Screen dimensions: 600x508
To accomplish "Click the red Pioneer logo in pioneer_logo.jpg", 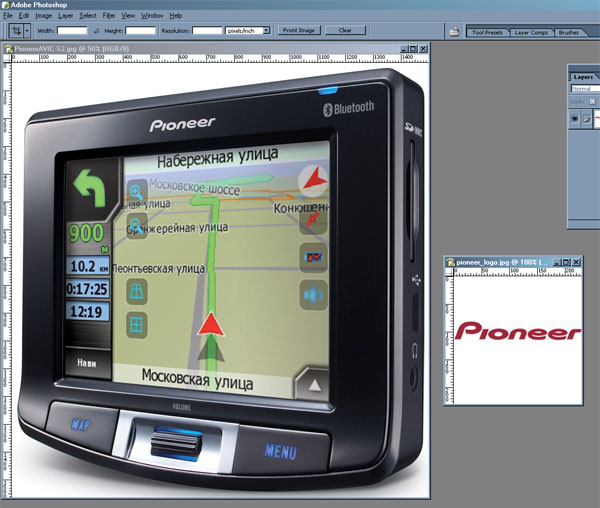I will pyautogui.click(x=518, y=331).
